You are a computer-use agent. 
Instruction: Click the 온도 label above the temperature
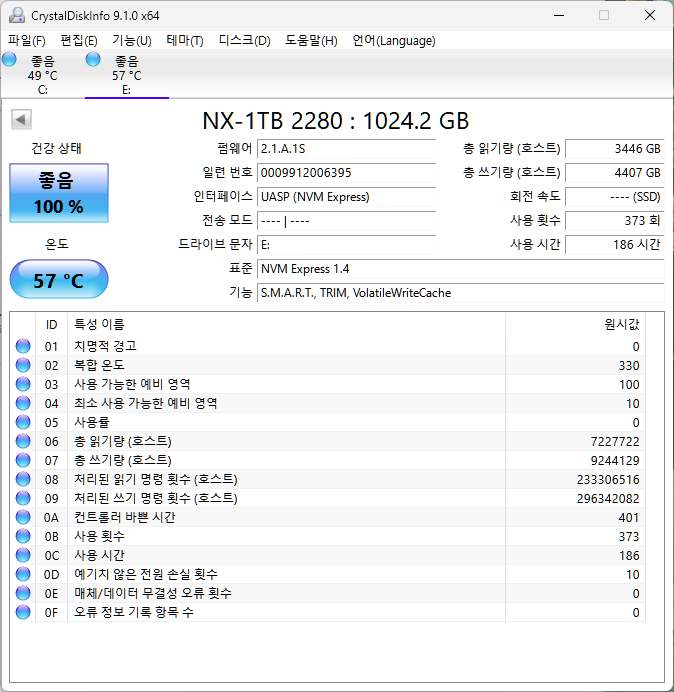(57, 244)
